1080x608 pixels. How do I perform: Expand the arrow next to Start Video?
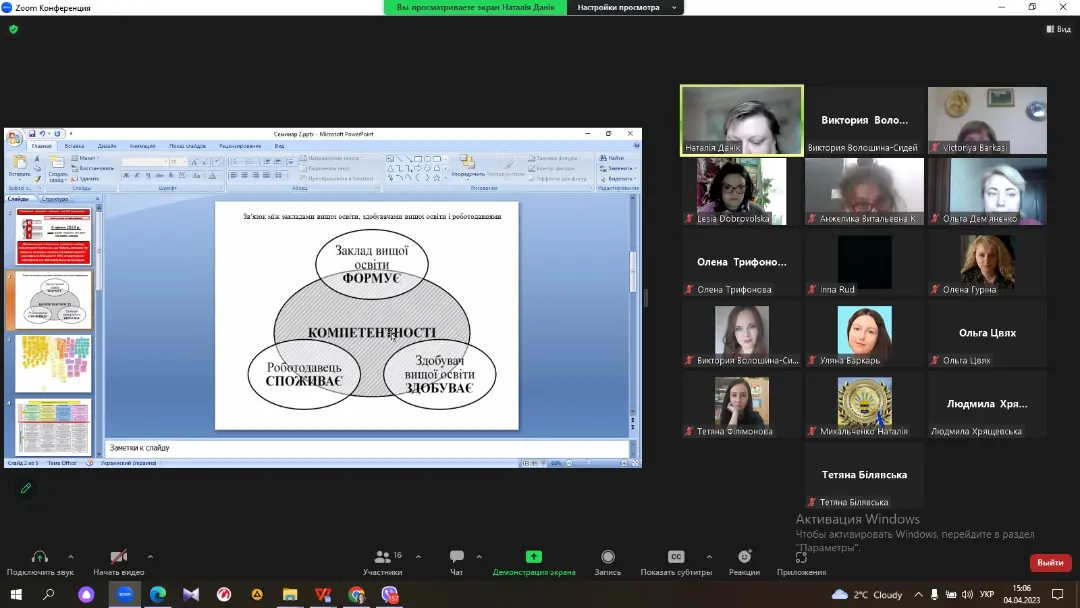[150, 556]
